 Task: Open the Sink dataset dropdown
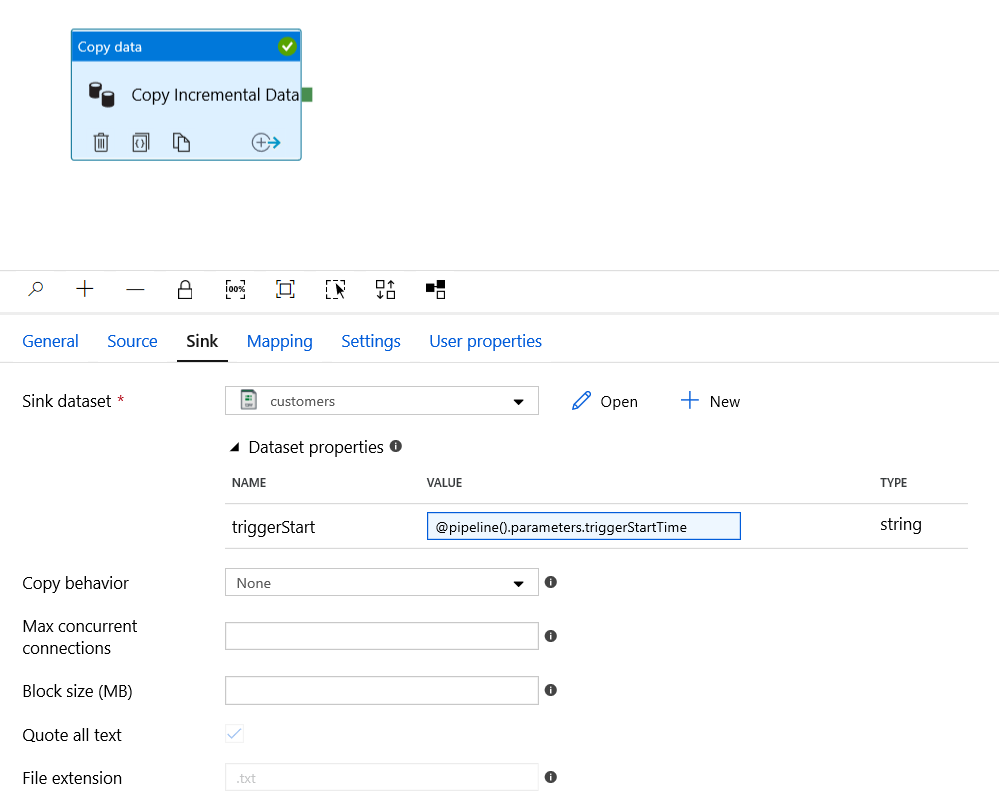(x=519, y=400)
